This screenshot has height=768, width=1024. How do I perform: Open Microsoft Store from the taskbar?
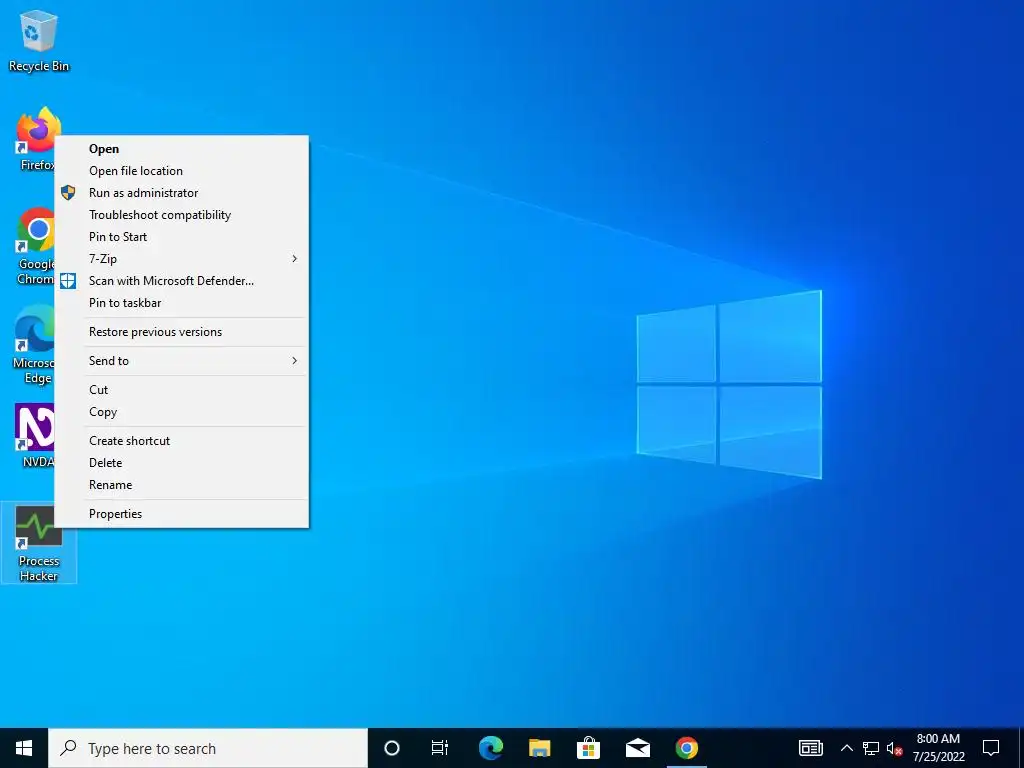(588, 748)
